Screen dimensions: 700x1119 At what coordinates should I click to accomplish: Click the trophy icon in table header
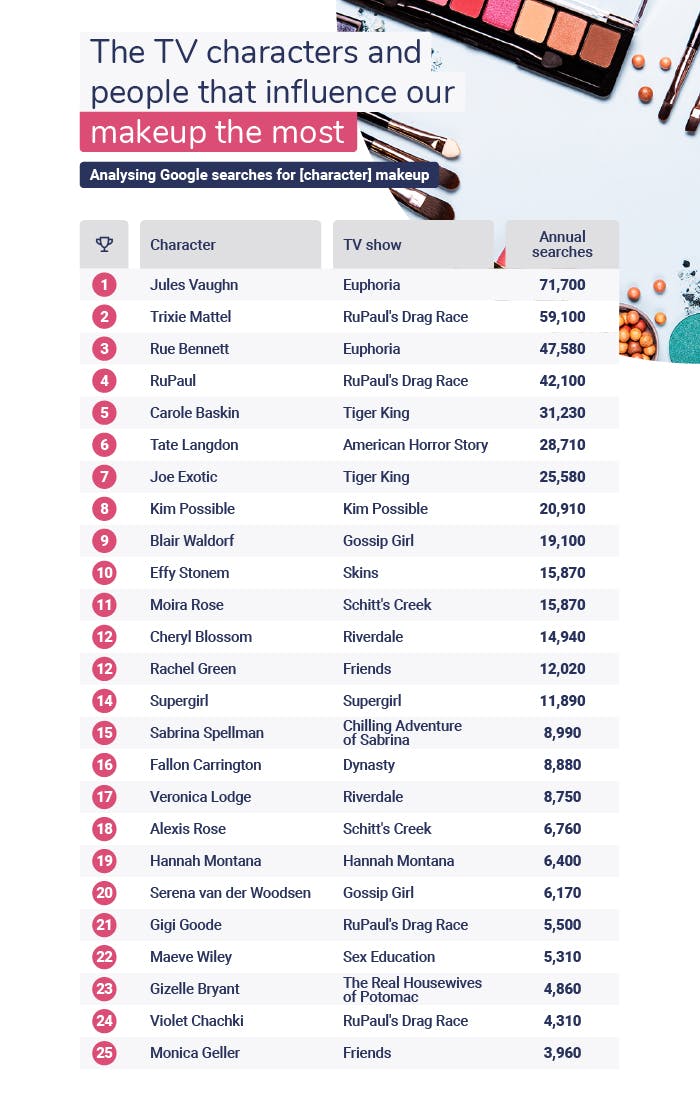click(x=104, y=244)
